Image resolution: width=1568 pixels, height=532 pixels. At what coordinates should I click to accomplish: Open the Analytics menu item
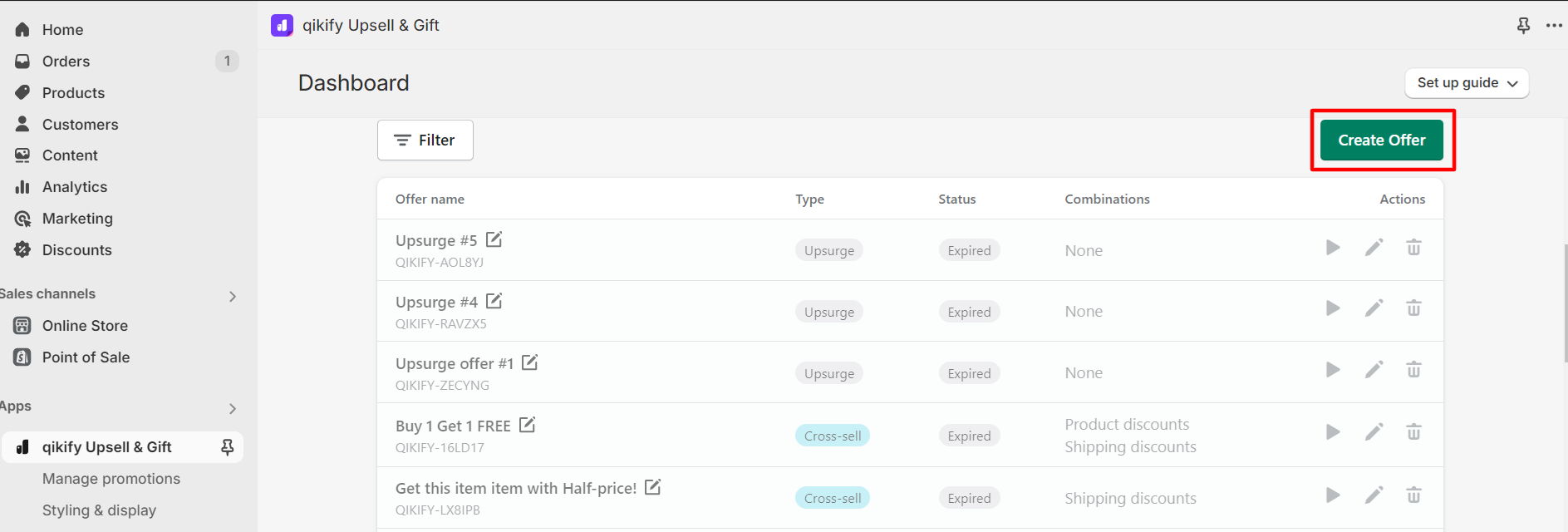(75, 187)
